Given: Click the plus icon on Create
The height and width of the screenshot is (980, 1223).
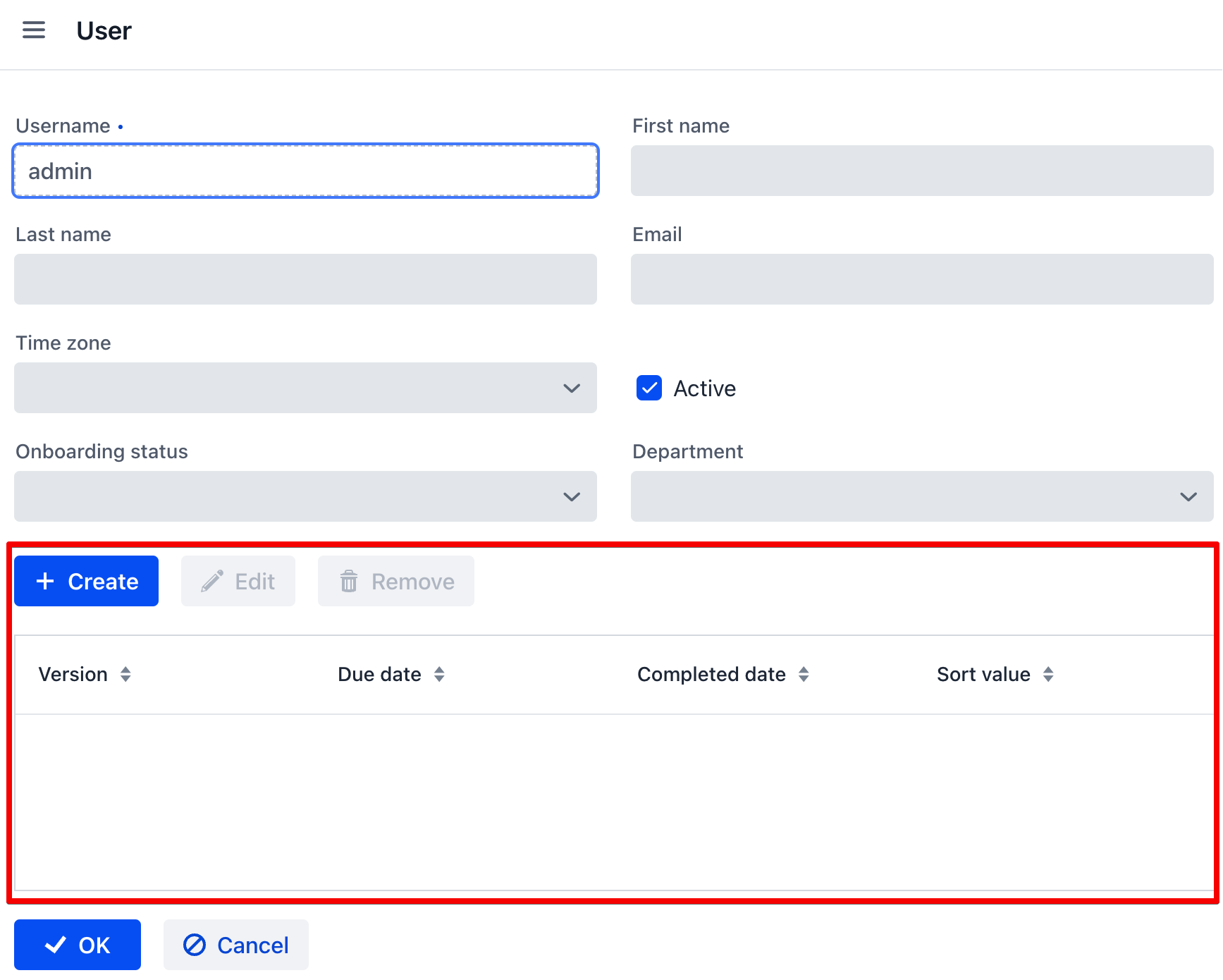Looking at the screenshot, I should coord(45,581).
